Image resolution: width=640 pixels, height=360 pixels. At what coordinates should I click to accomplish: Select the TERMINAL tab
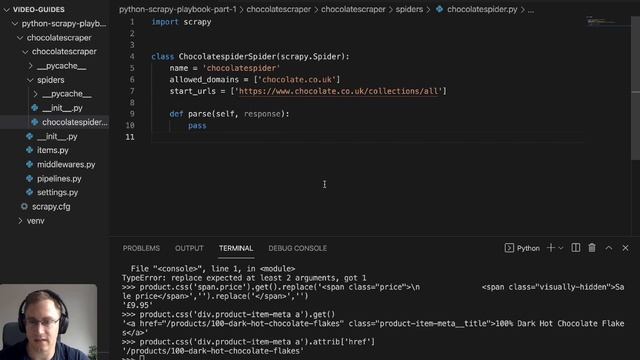click(x=236, y=248)
